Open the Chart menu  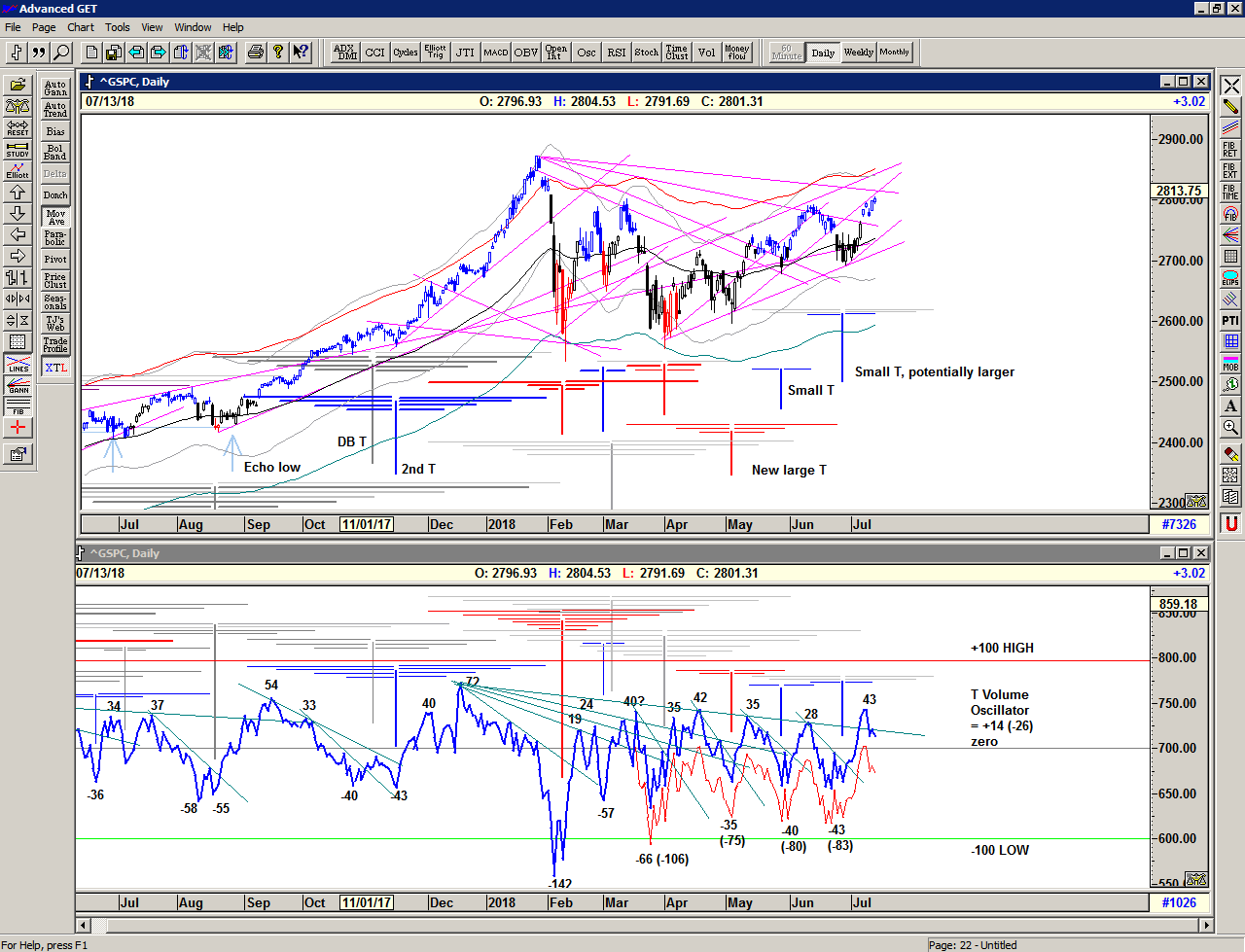(x=81, y=27)
